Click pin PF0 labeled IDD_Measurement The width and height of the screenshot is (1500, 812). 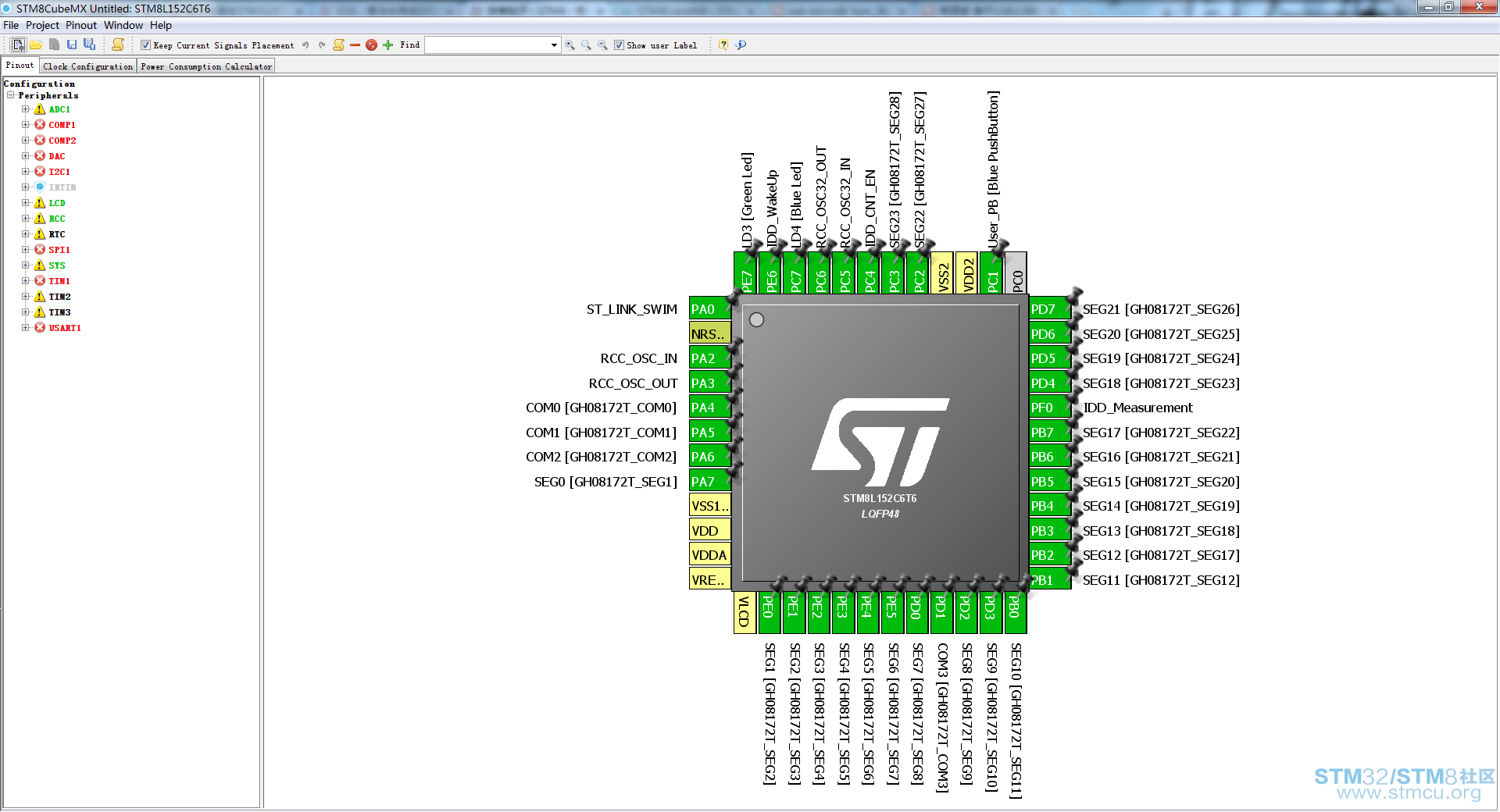1050,408
